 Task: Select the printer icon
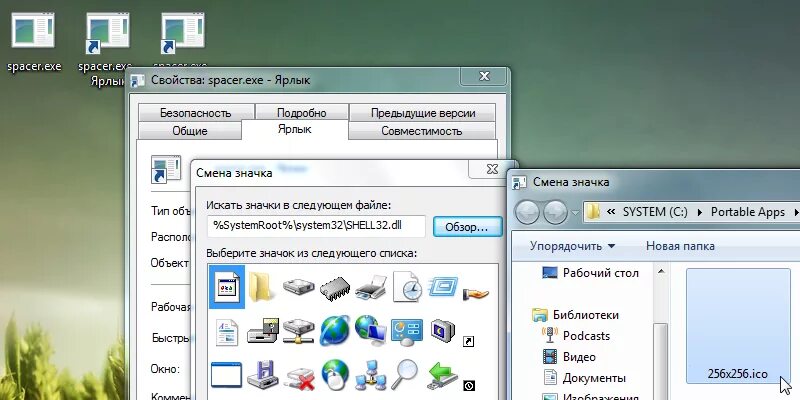[370, 288]
